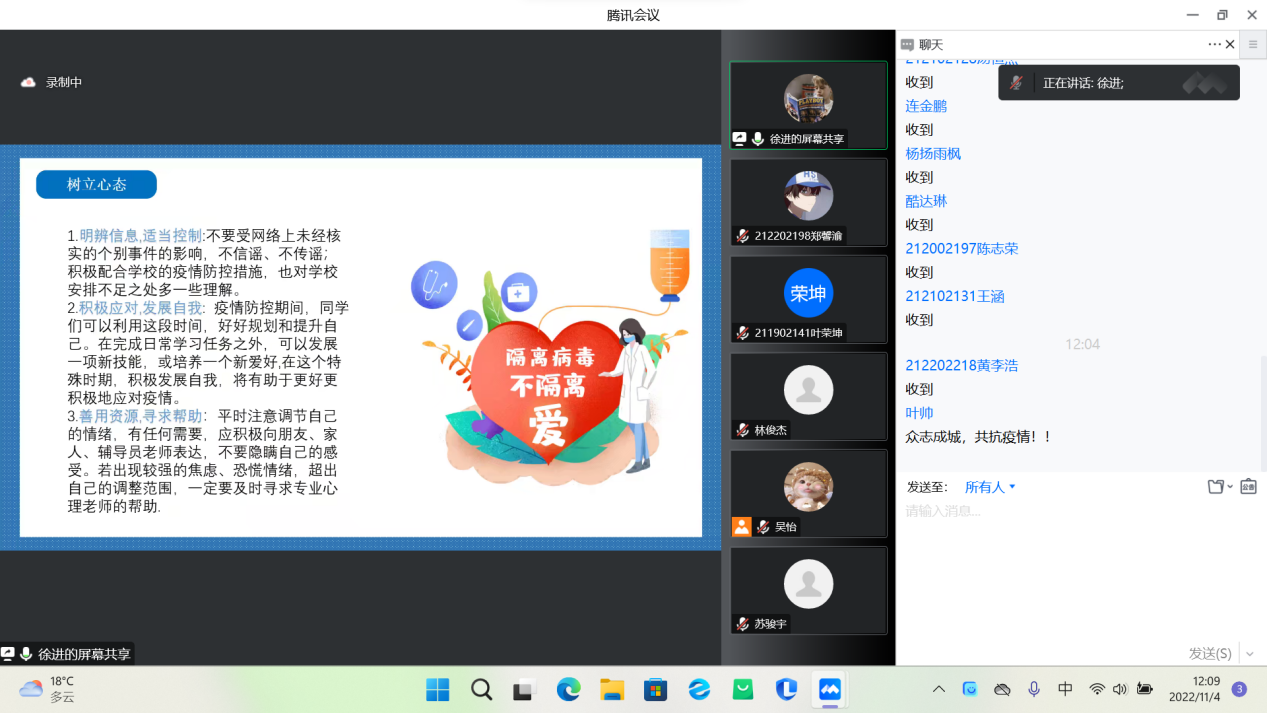Click the hamburger menu at top-right of chat
The width and height of the screenshot is (1267, 713).
coord(1252,44)
